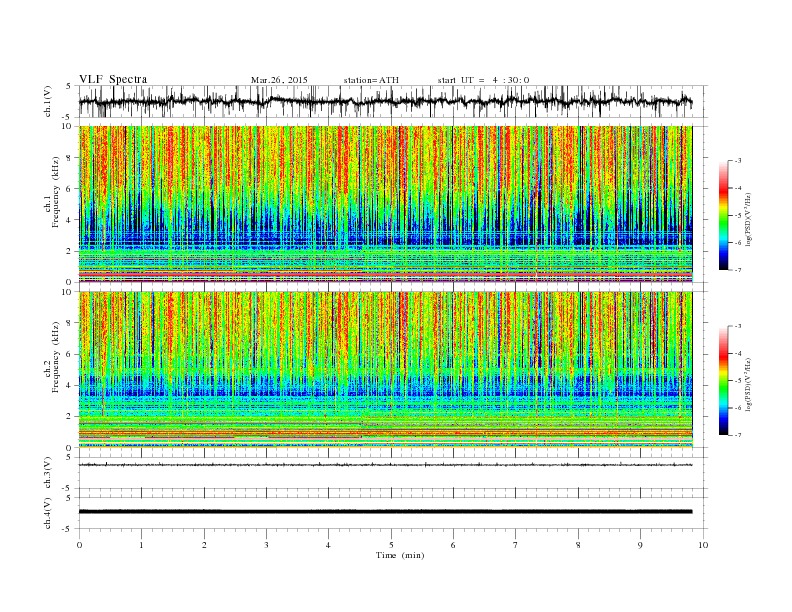The height and width of the screenshot is (612, 792).
Task: Click the time axis tick label "7"
Action: click(x=515, y=545)
